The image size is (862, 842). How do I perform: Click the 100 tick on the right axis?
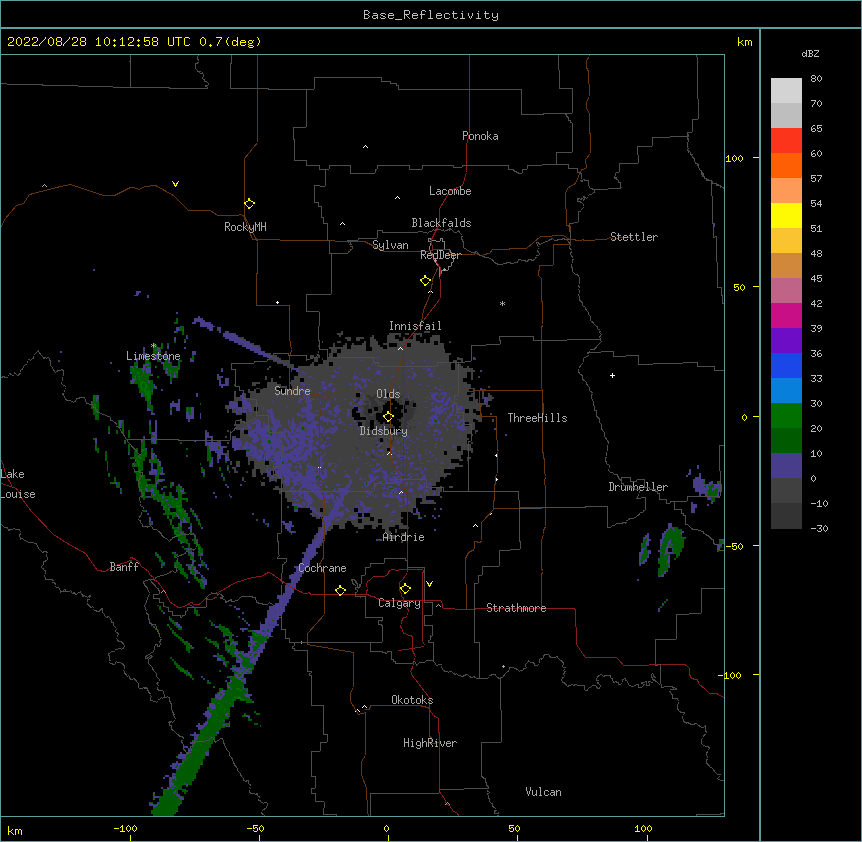coord(734,158)
